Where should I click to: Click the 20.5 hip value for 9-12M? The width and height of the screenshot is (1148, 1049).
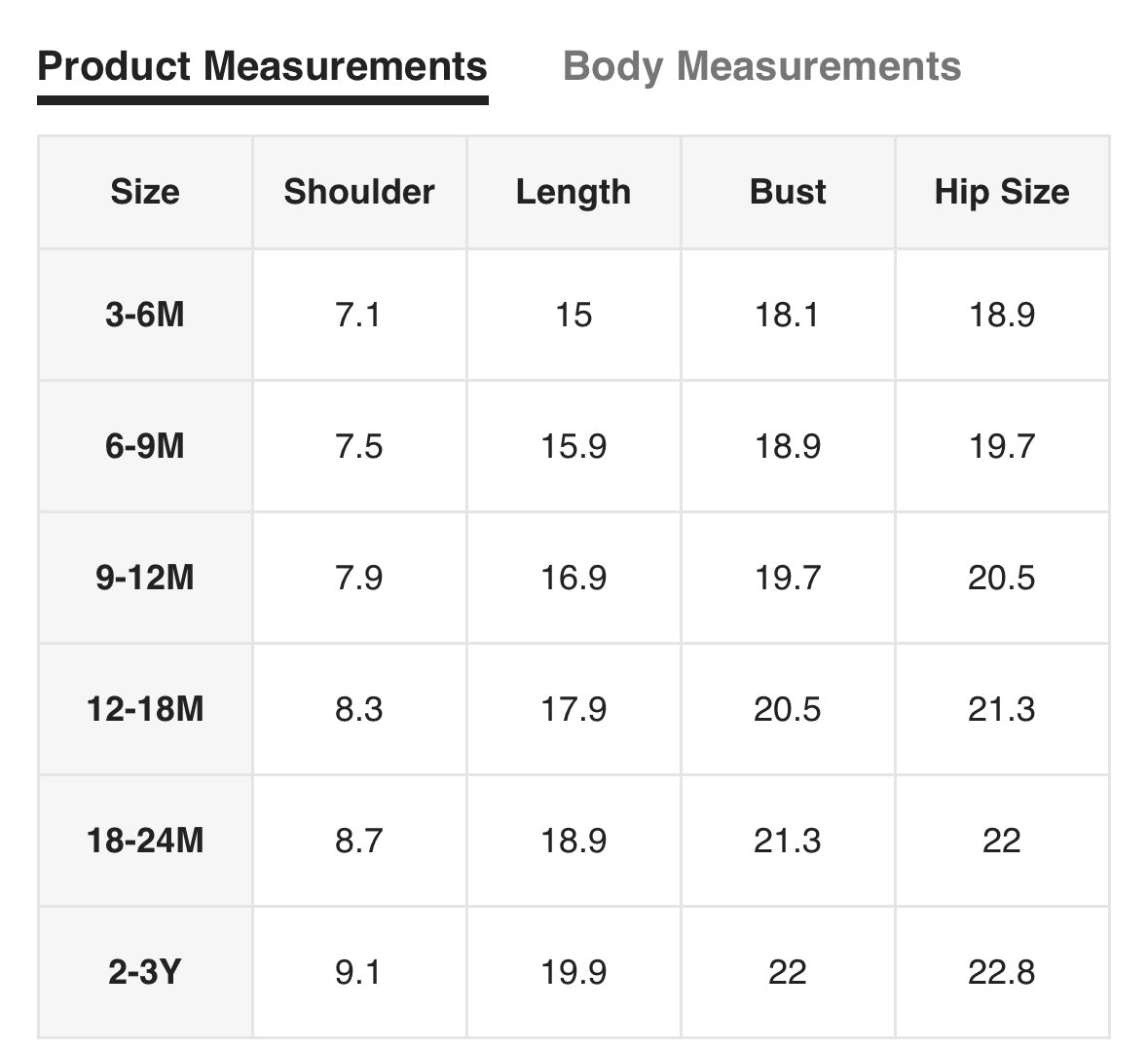[1001, 578]
